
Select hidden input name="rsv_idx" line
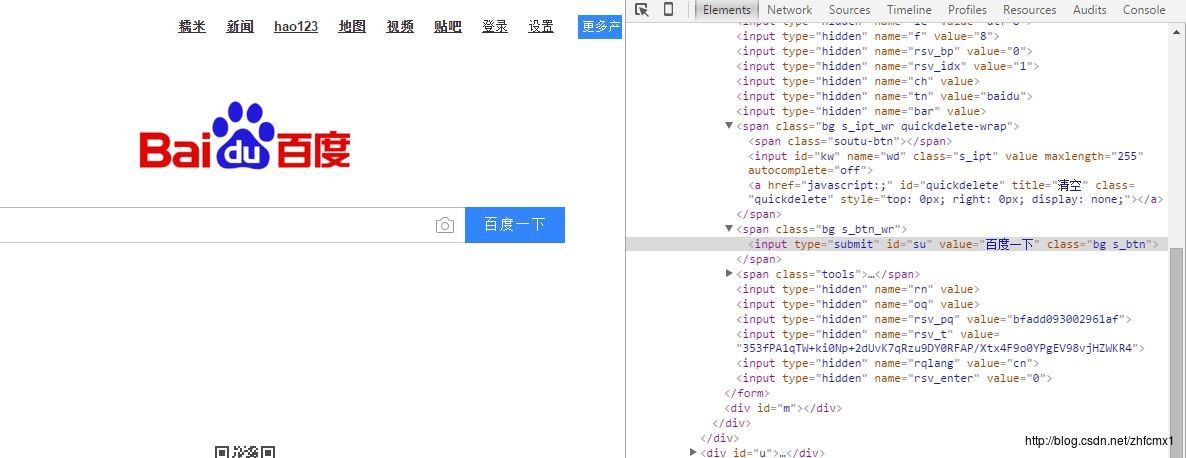(887, 66)
